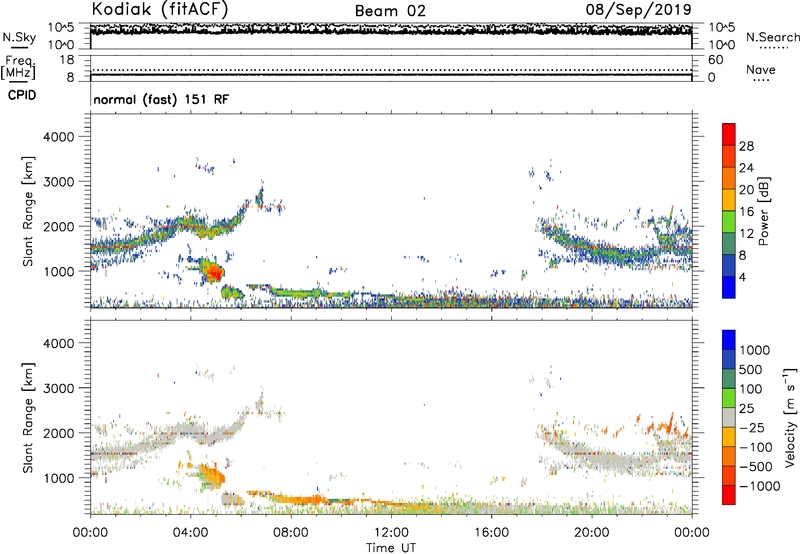Click the 'Nave' legend label
This screenshot has width=800, height=554.
pos(761,70)
